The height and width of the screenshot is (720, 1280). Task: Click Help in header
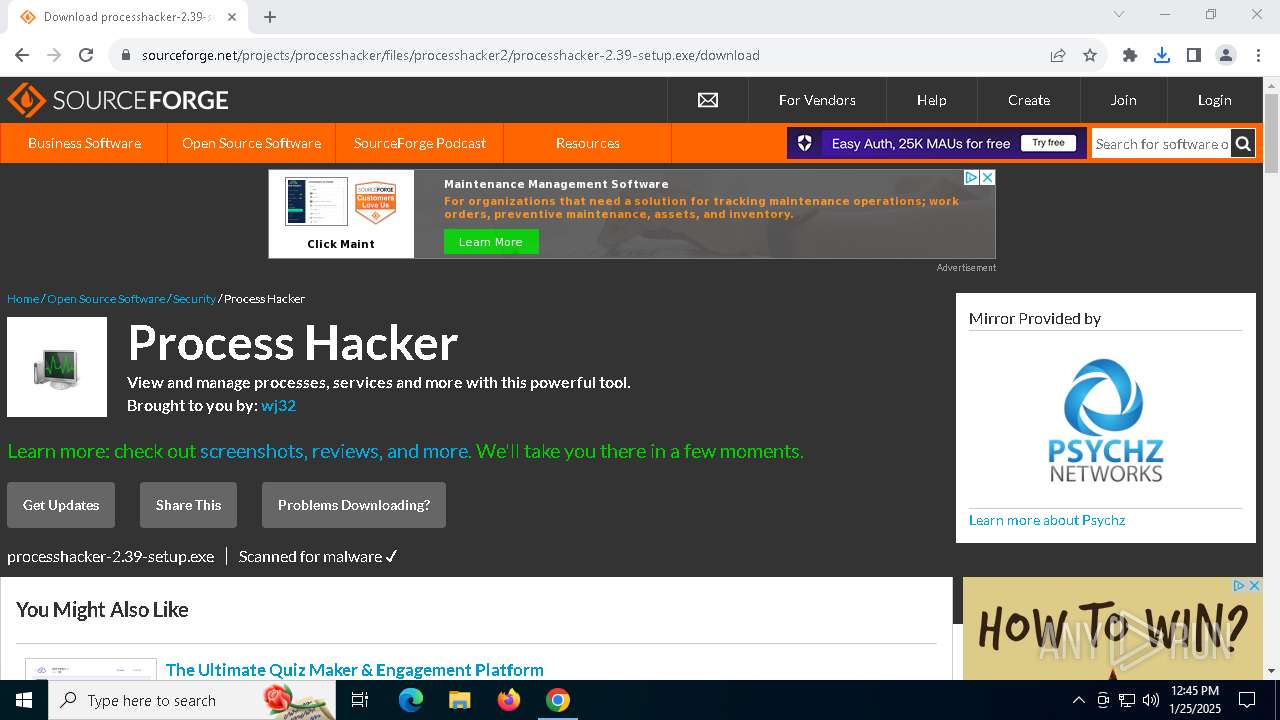[x=932, y=100]
